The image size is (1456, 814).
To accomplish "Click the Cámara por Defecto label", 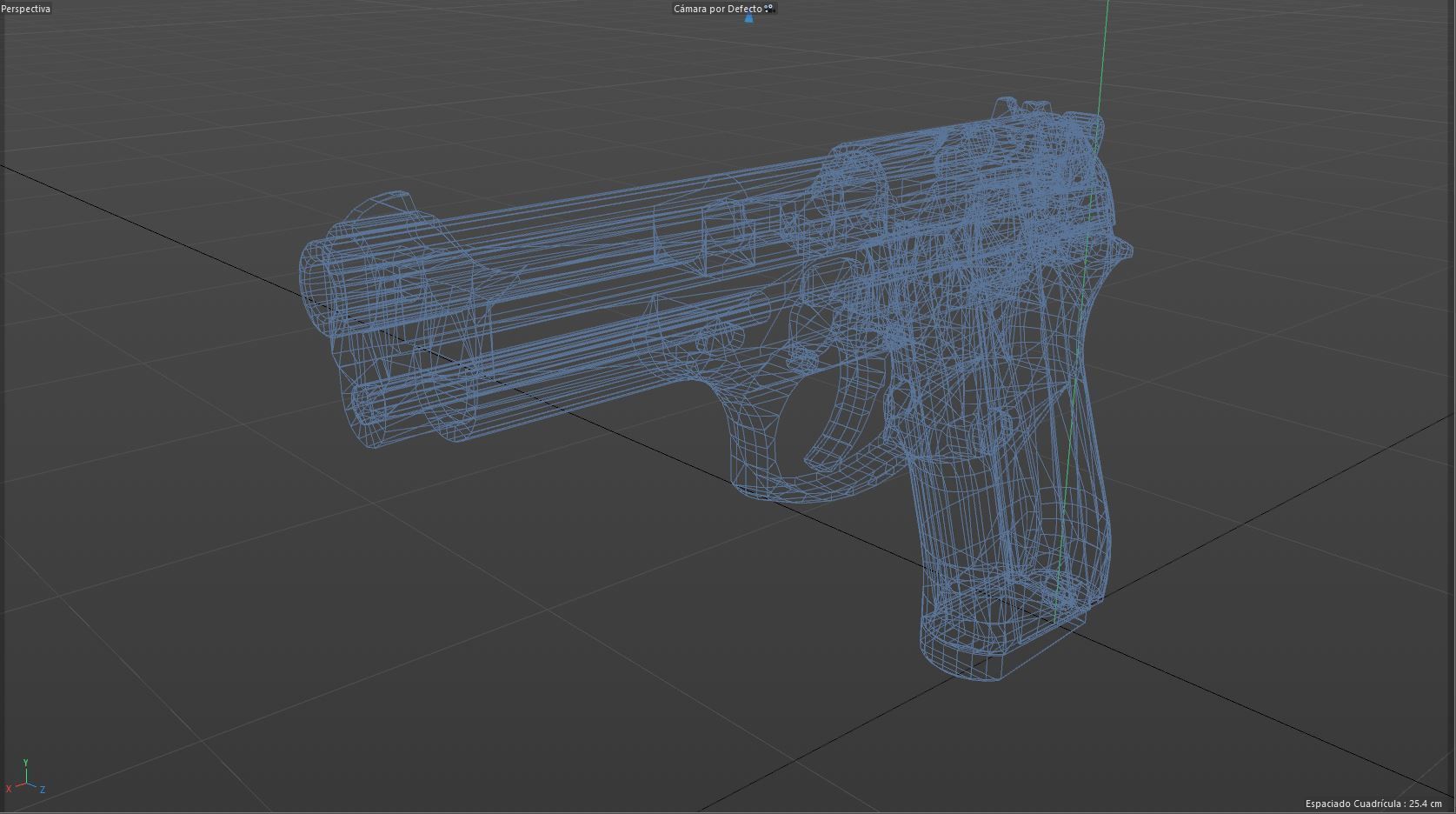I will pyautogui.click(x=719, y=9).
